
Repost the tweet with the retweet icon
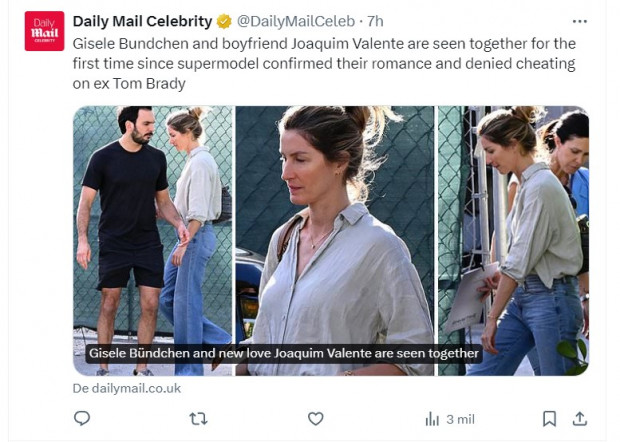(198, 419)
